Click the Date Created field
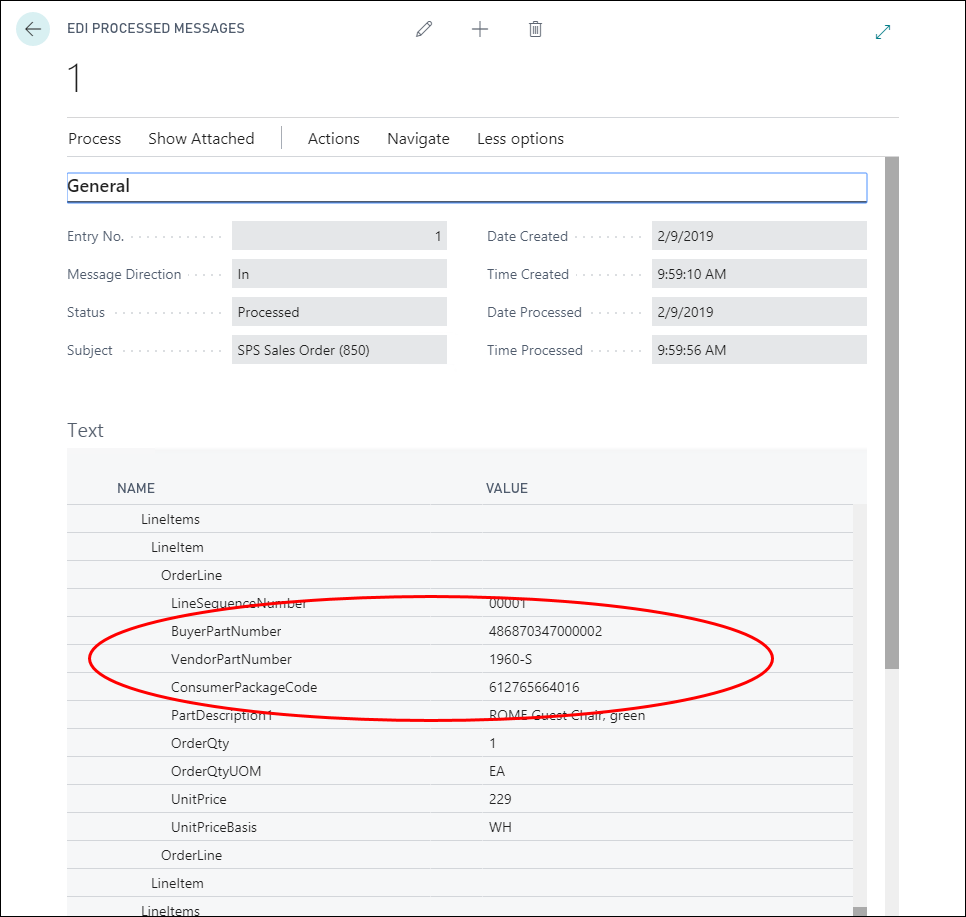 point(758,236)
